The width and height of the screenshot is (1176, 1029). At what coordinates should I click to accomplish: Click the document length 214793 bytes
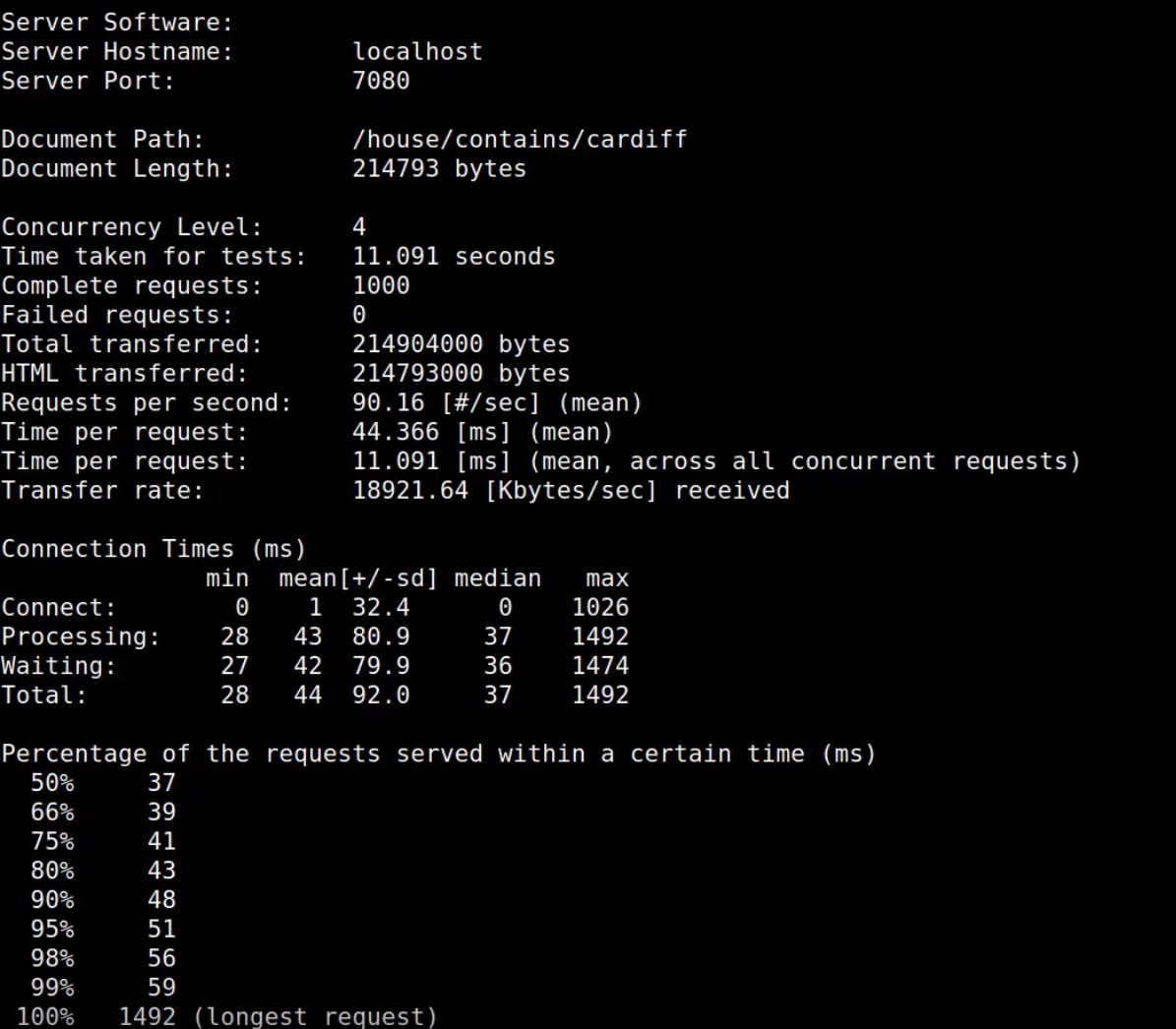(x=440, y=169)
